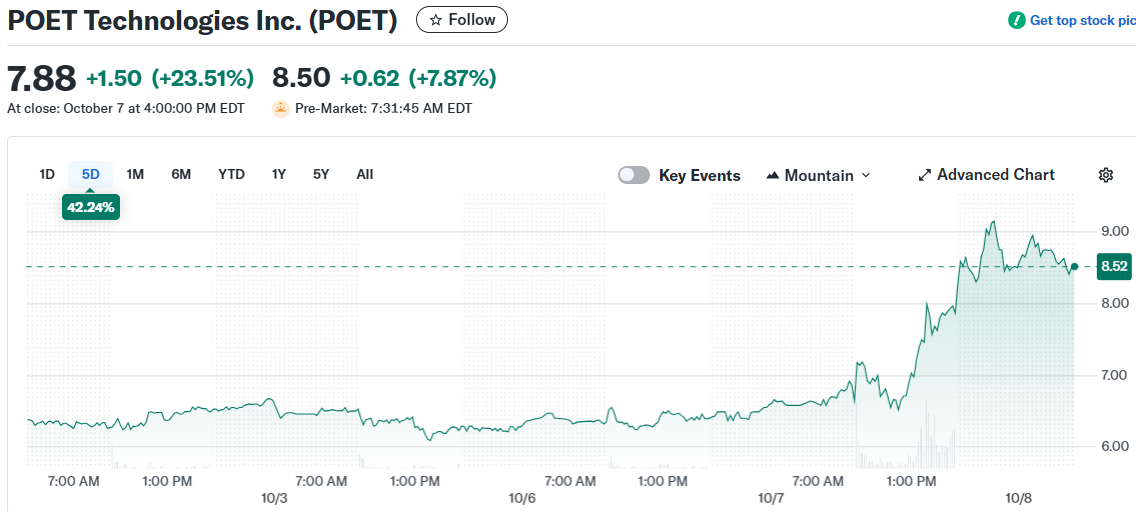The width and height of the screenshot is (1136, 512).
Task: Follow POET Technologies stock
Action: [462, 20]
